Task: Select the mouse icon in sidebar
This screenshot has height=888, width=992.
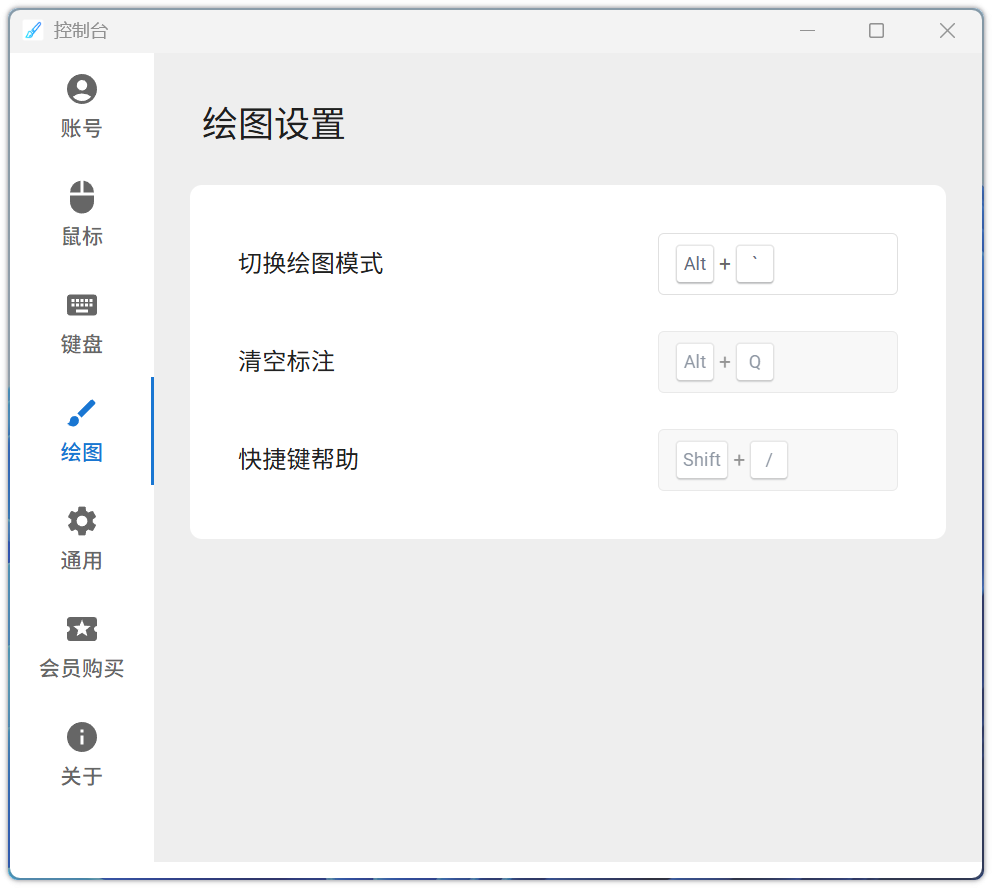Action: tap(82, 197)
